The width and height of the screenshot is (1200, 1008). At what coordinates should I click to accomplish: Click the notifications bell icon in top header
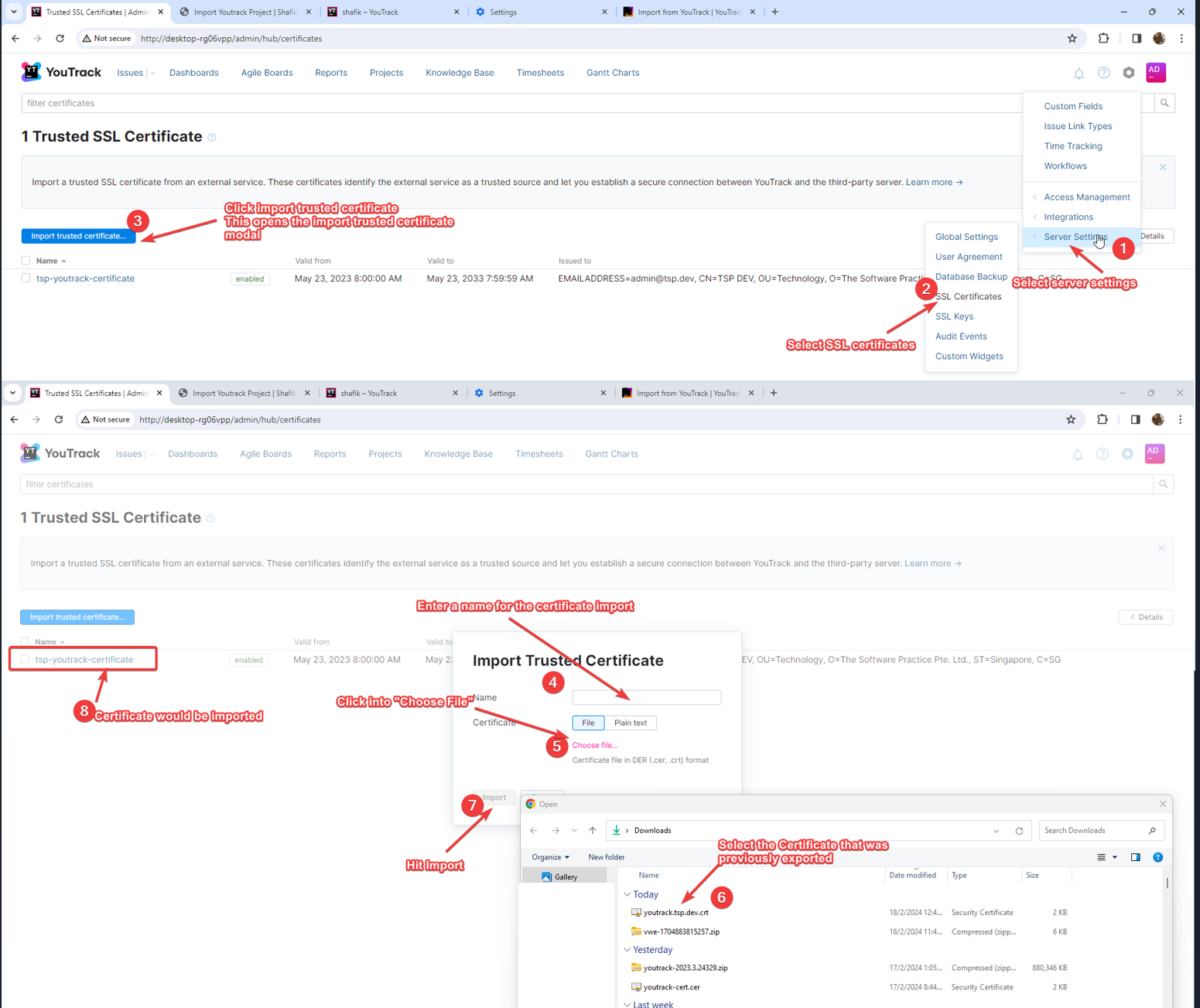(x=1079, y=73)
